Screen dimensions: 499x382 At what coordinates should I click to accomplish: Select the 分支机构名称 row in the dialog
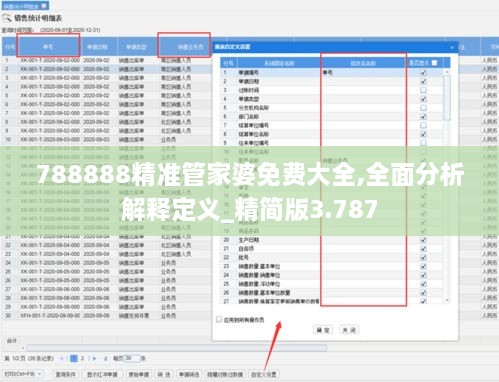coord(332,108)
